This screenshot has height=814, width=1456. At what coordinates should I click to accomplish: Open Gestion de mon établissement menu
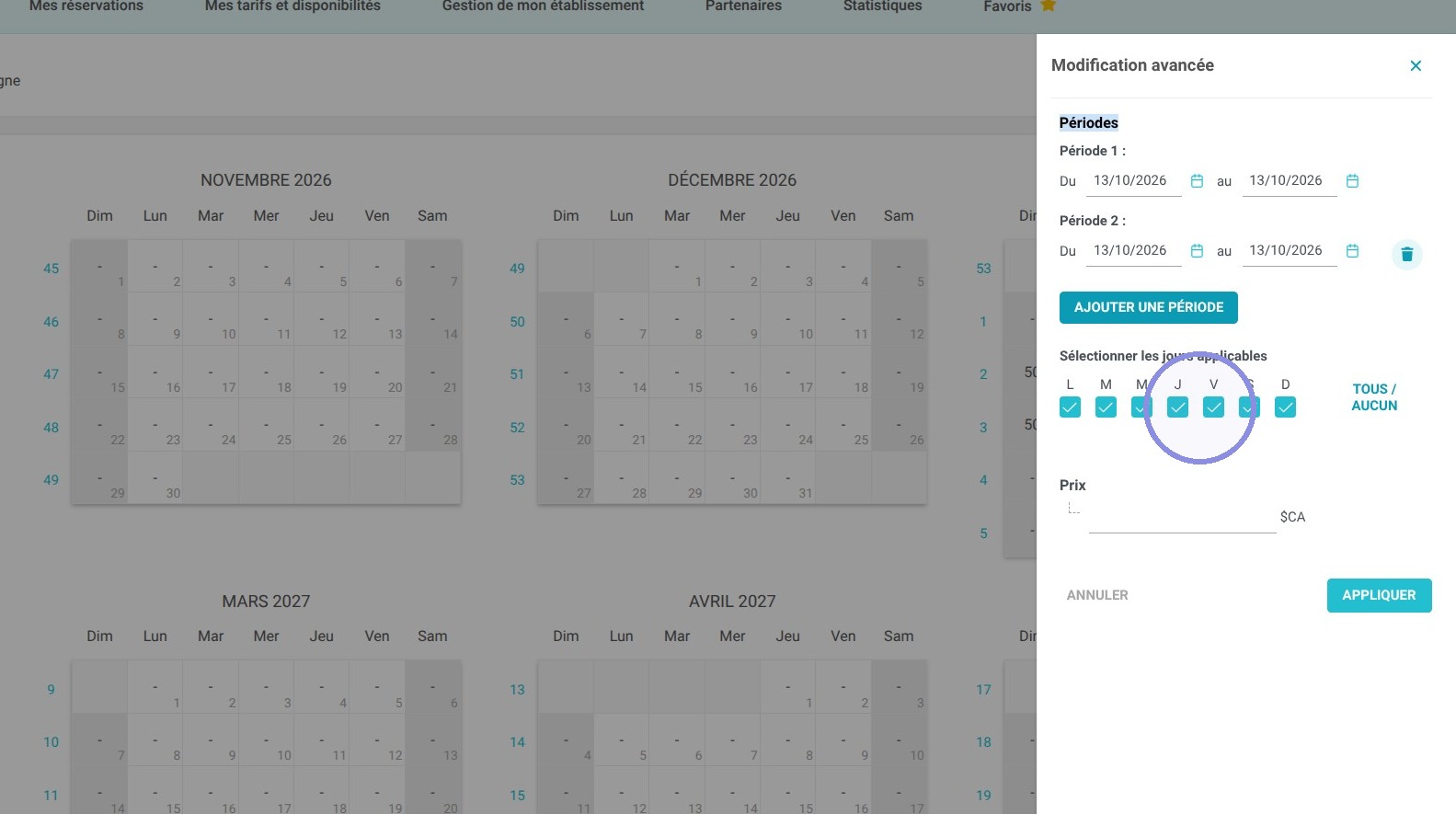543,6
